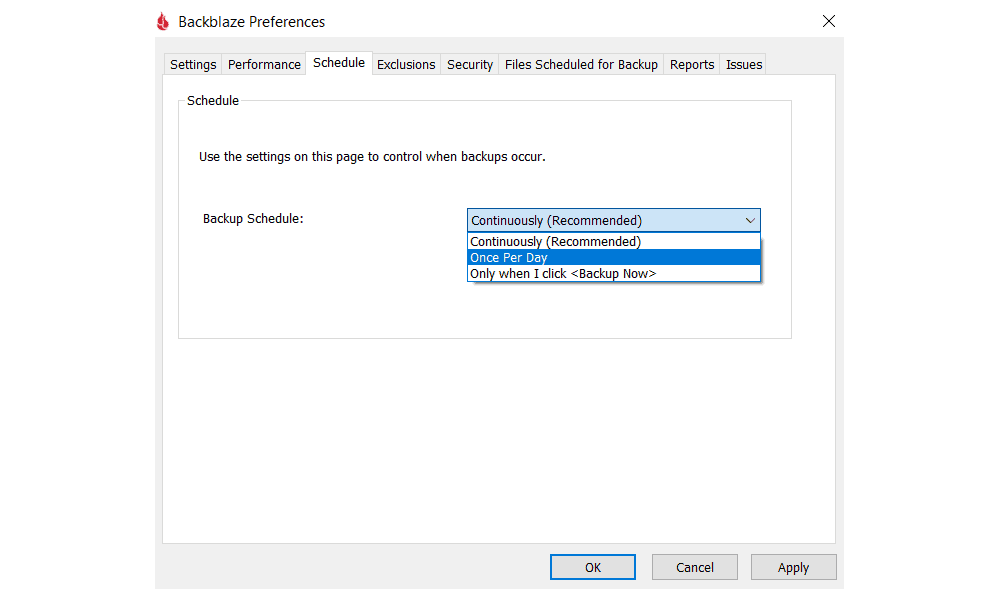Switch to the Settings tab

point(193,64)
